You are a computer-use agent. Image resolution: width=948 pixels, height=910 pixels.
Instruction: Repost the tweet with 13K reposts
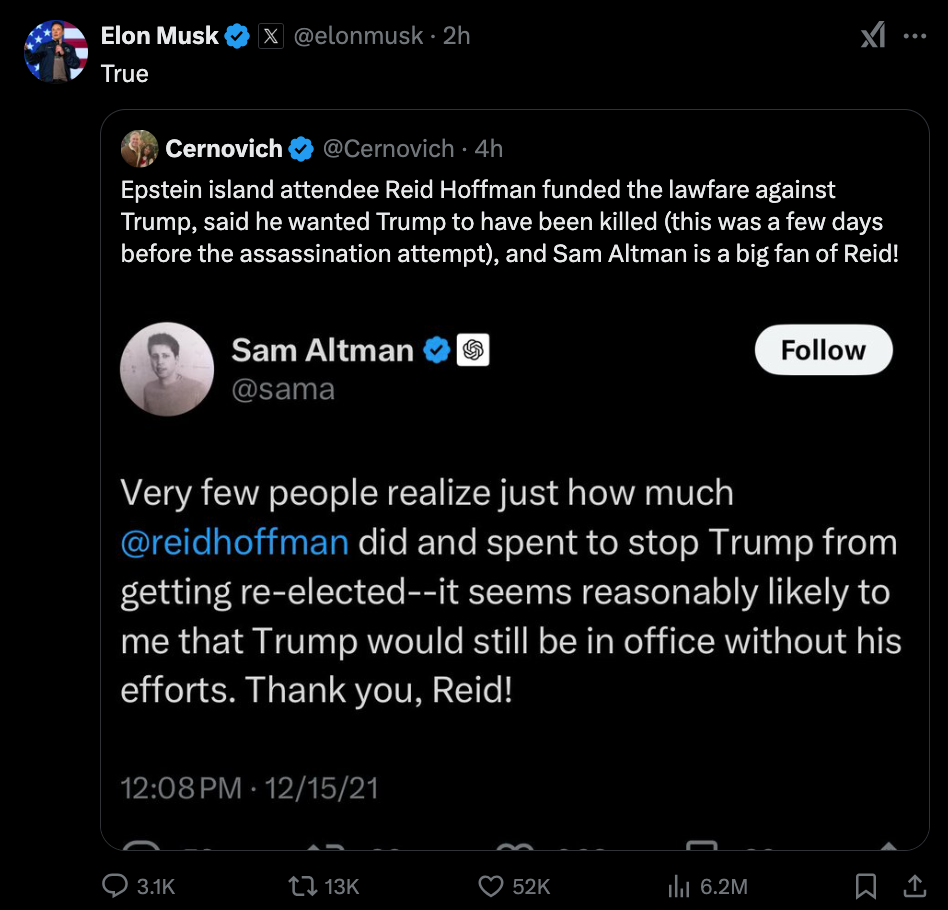(x=300, y=886)
